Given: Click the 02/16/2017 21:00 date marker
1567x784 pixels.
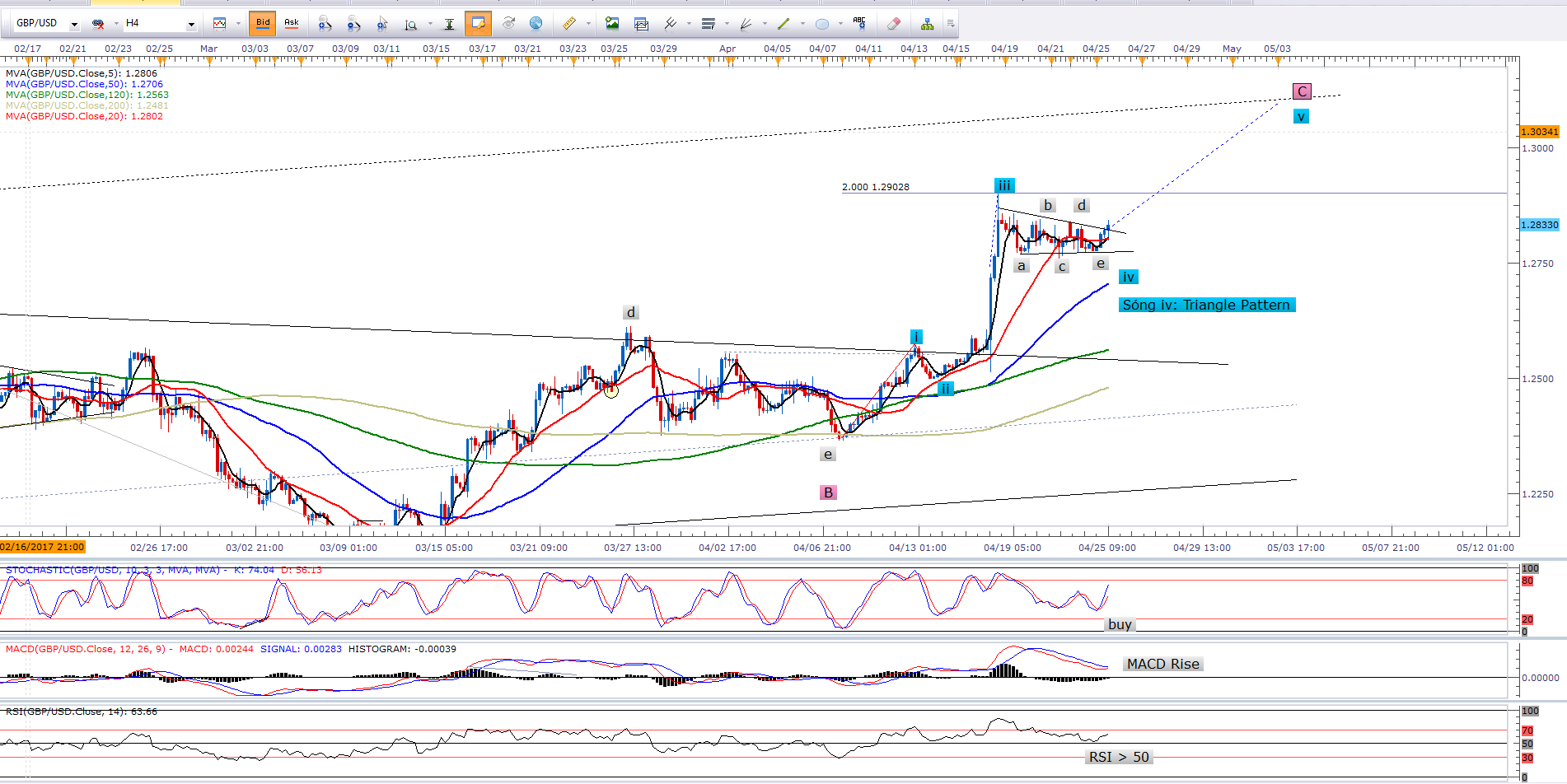Looking at the screenshot, I should (x=42, y=547).
